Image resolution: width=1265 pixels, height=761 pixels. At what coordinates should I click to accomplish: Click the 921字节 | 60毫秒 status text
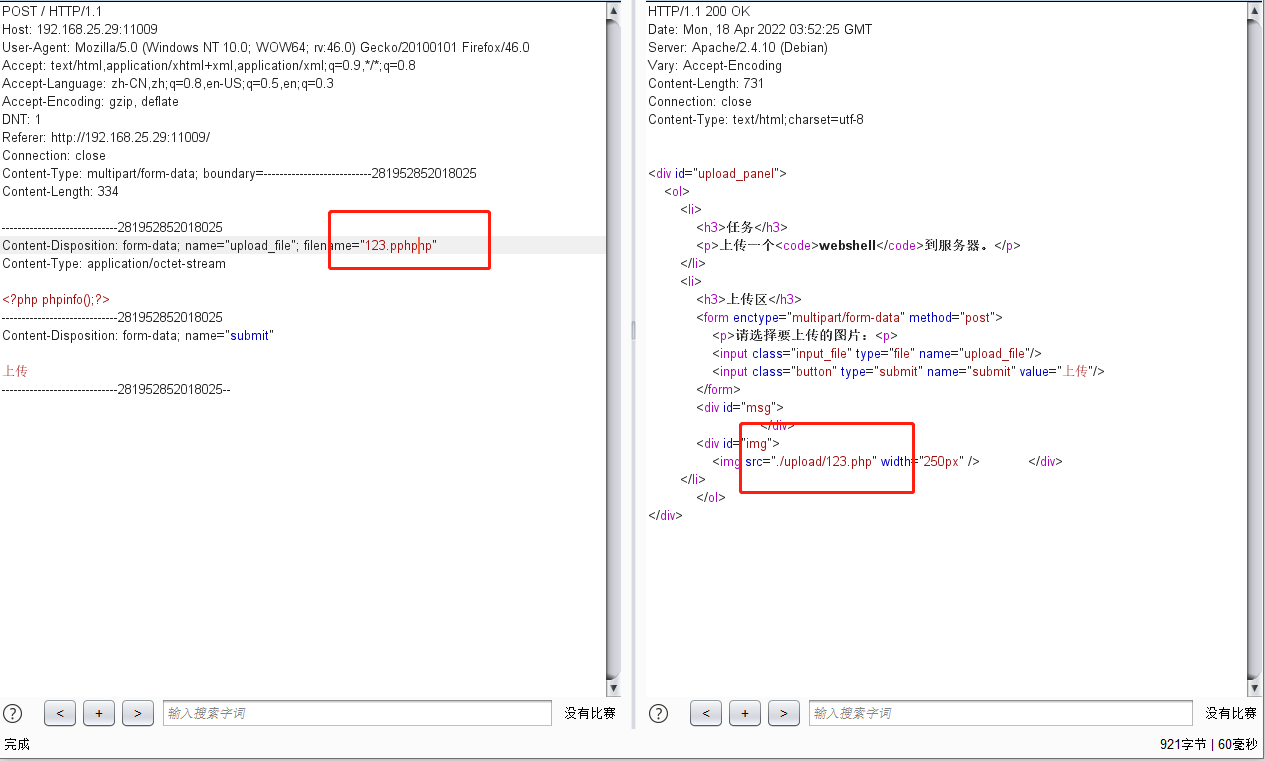pos(1209,744)
